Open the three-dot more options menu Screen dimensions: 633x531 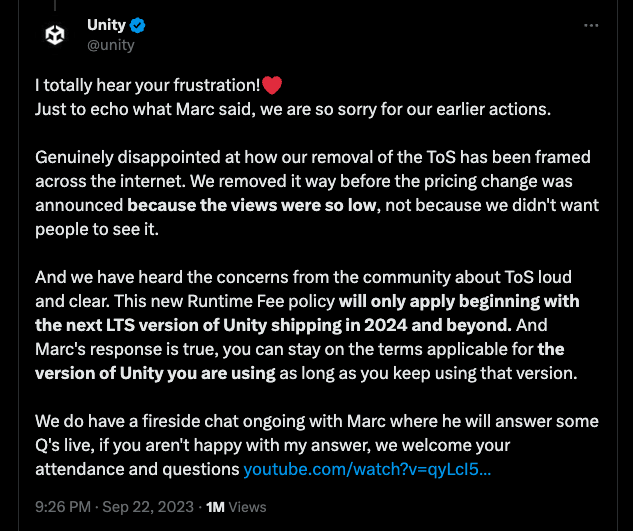tap(591, 25)
